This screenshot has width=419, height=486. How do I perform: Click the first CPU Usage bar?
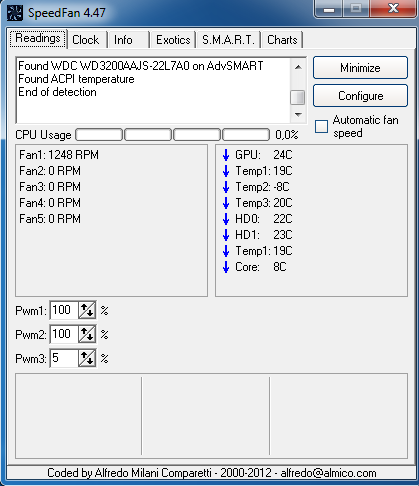[99, 135]
